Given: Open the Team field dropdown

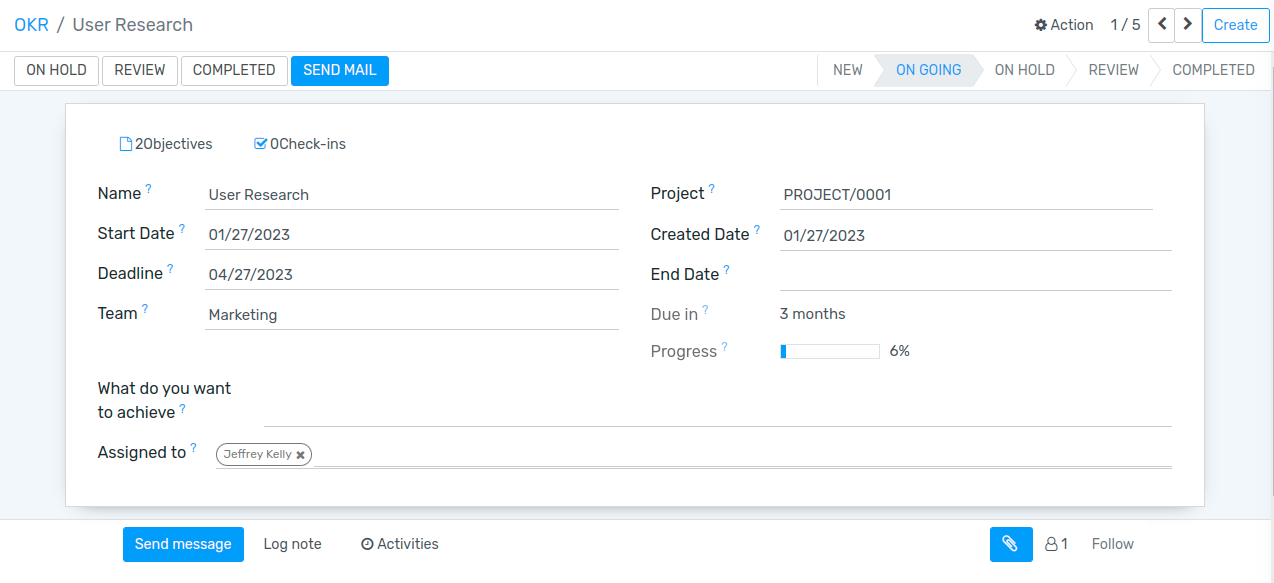Looking at the screenshot, I should click(411, 315).
